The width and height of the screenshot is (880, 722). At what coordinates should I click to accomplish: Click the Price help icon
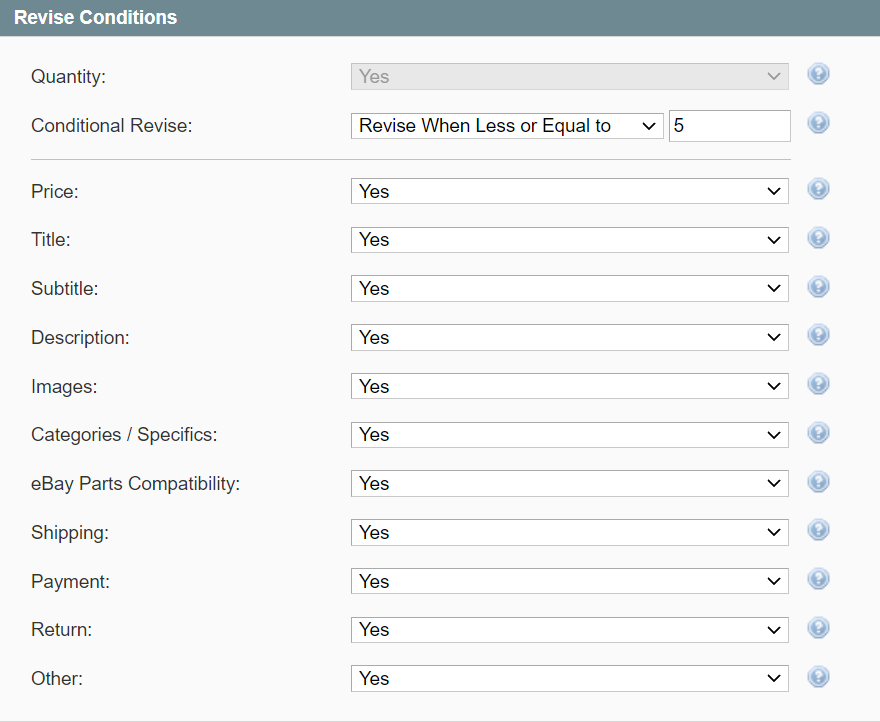tap(818, 189)
